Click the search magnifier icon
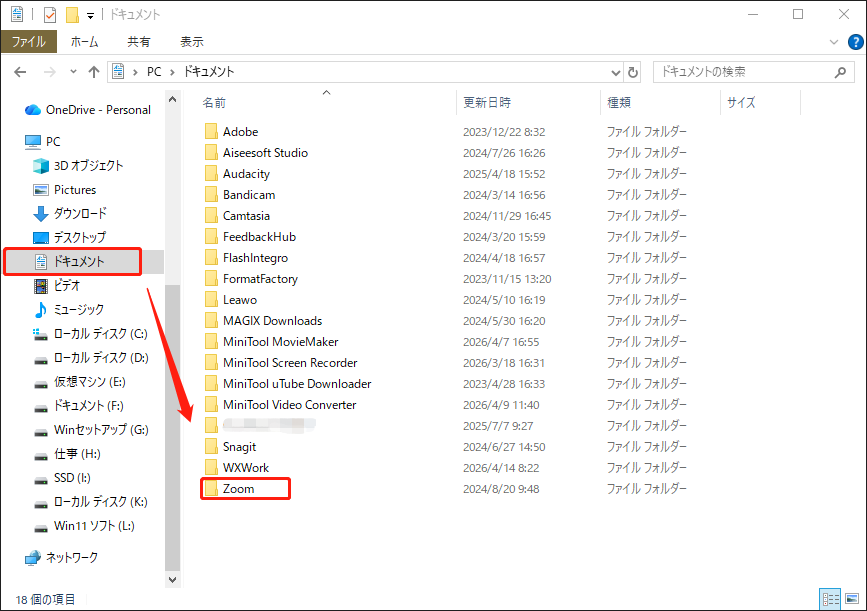 (840, 72)
